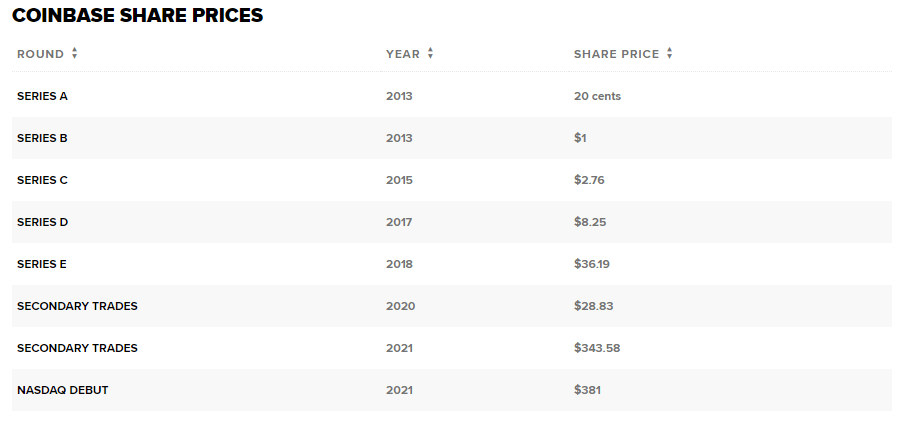This screenshot has height=425, width=910.
Task: Select the Series B row label
Action: pyautogui.click(x=42, y=138)
